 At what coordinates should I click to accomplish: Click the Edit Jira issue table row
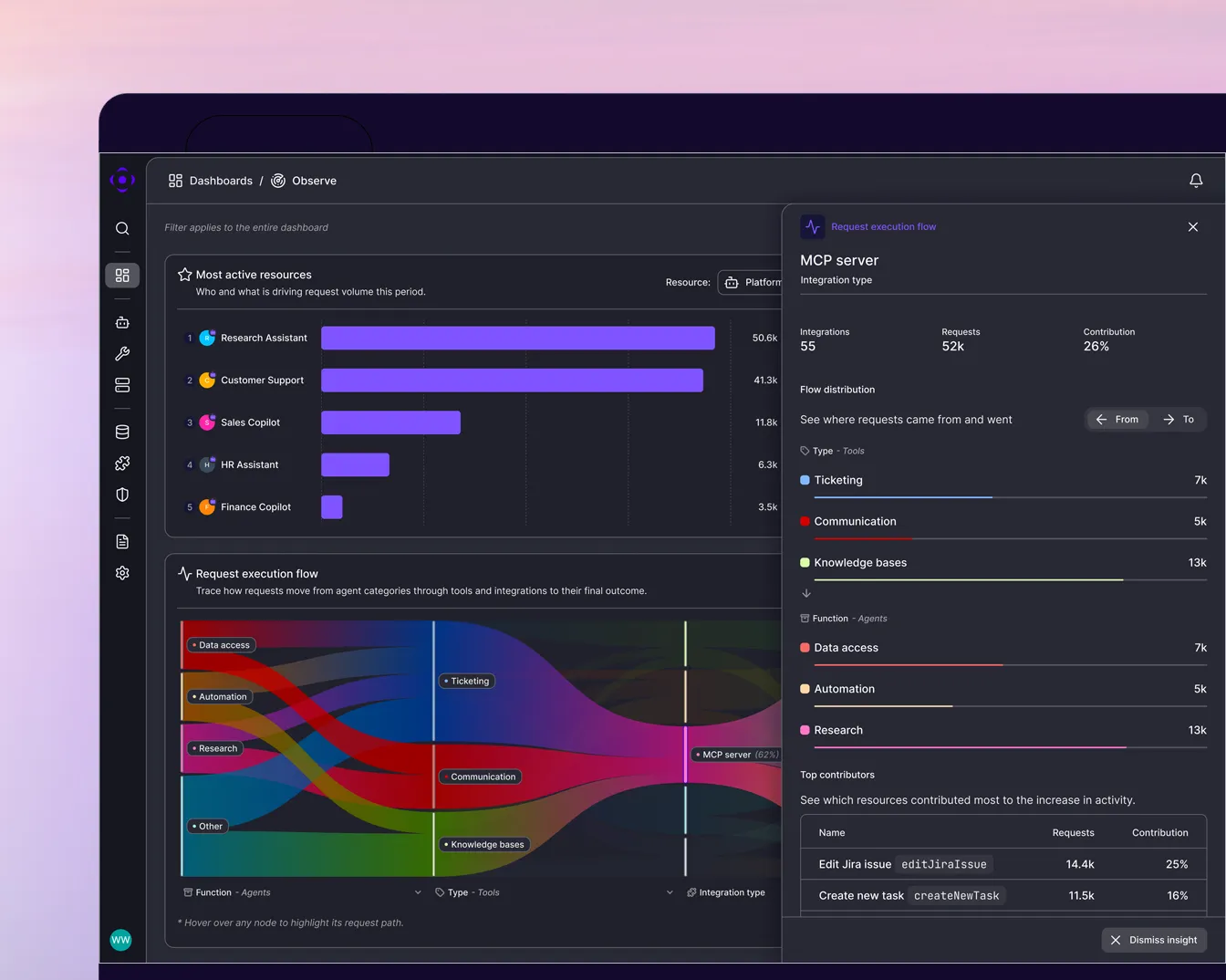(1003, 864)
